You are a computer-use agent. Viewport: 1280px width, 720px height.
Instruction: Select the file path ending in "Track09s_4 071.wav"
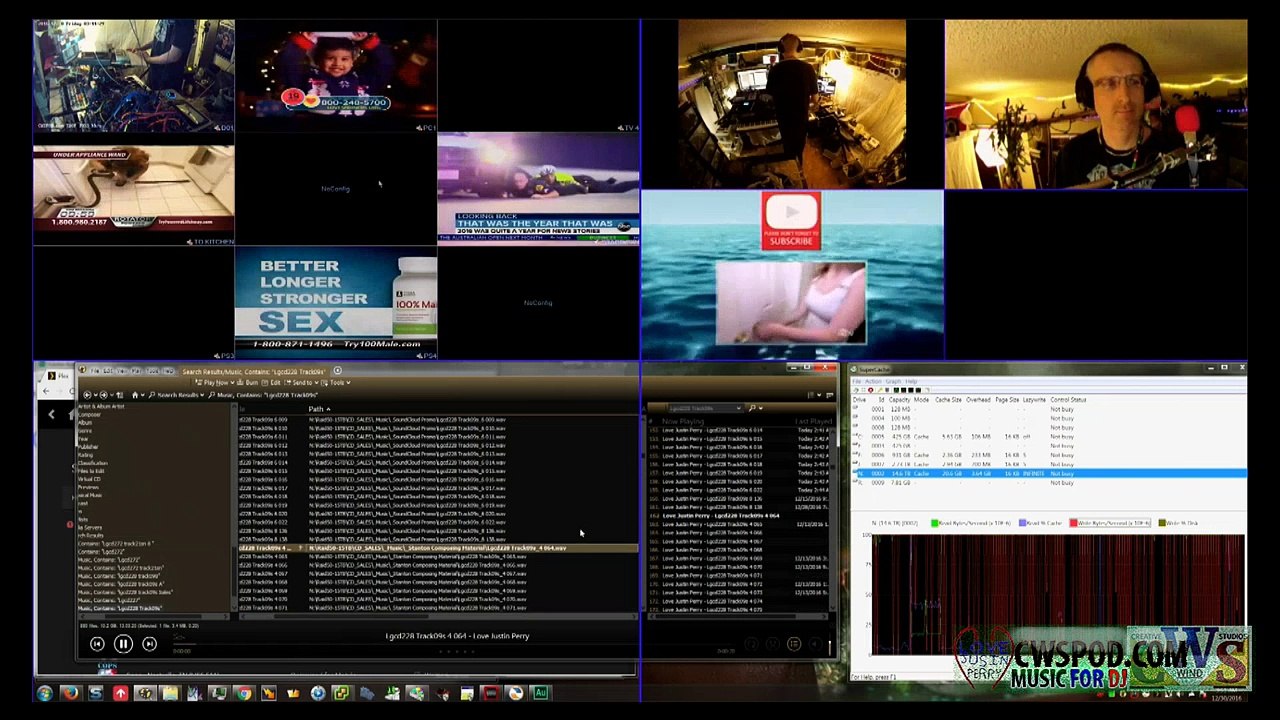click(418, 608)
